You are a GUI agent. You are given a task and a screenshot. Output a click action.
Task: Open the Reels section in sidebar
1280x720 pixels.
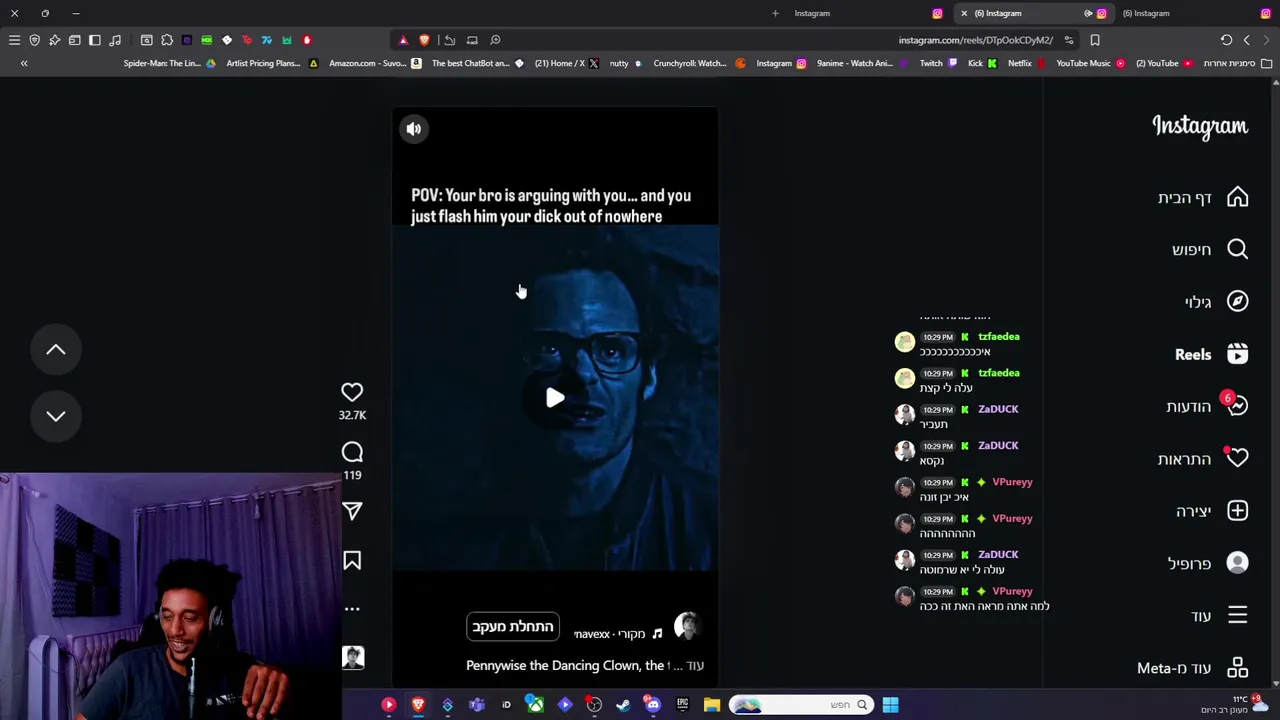1211,354
